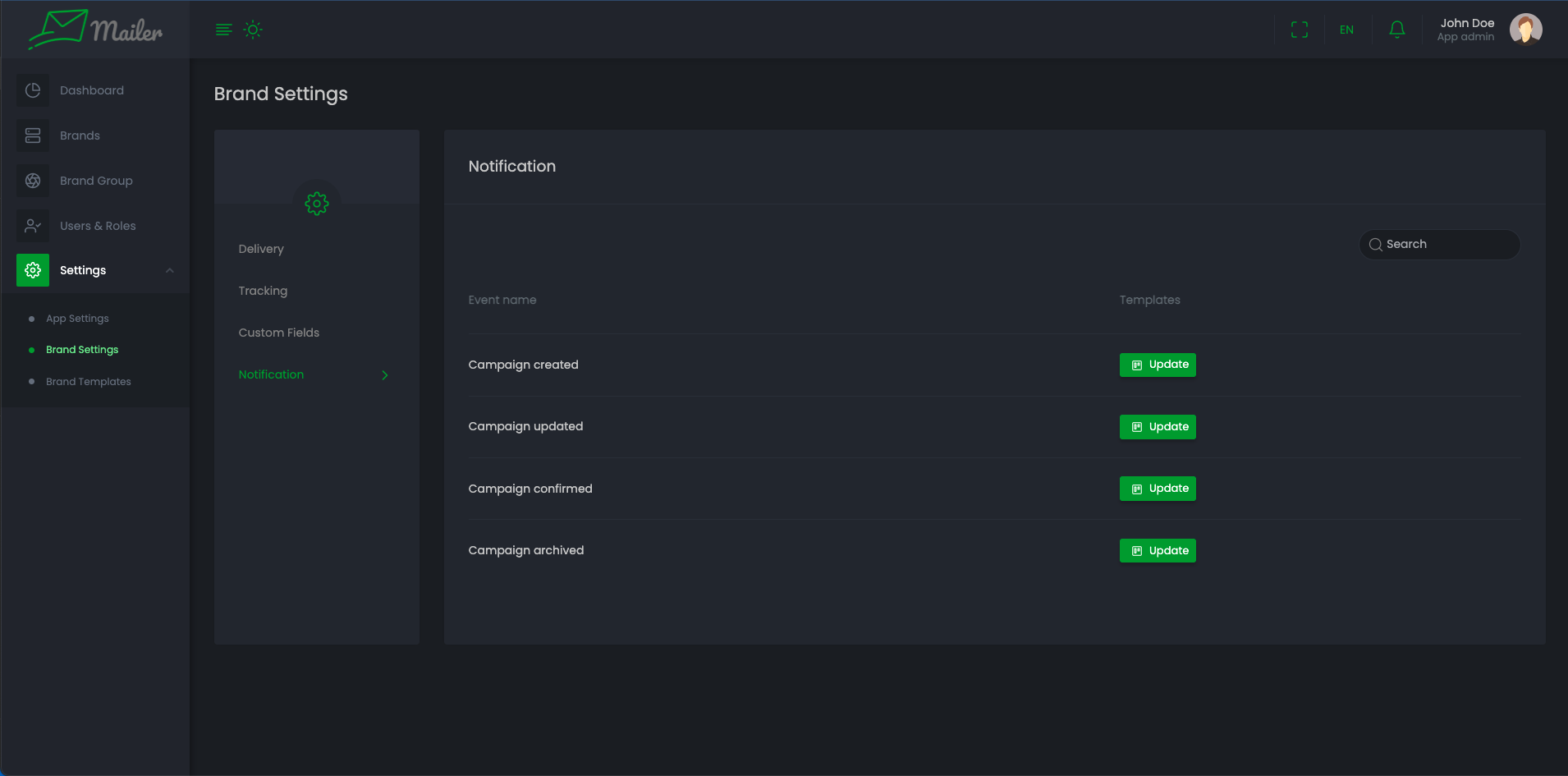
Task: Open Dashboard from the sidebar
Action: click(x=91, y=90)
